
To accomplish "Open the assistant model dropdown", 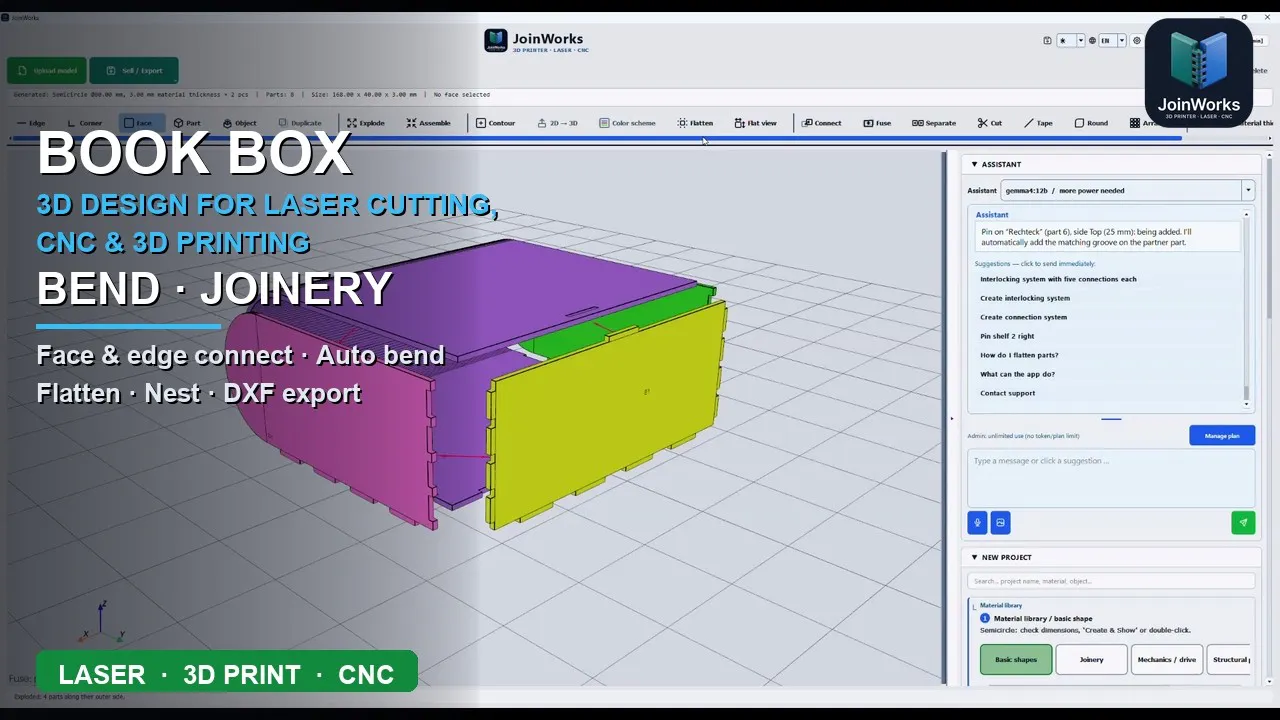I will click(x=1248, y=190).
